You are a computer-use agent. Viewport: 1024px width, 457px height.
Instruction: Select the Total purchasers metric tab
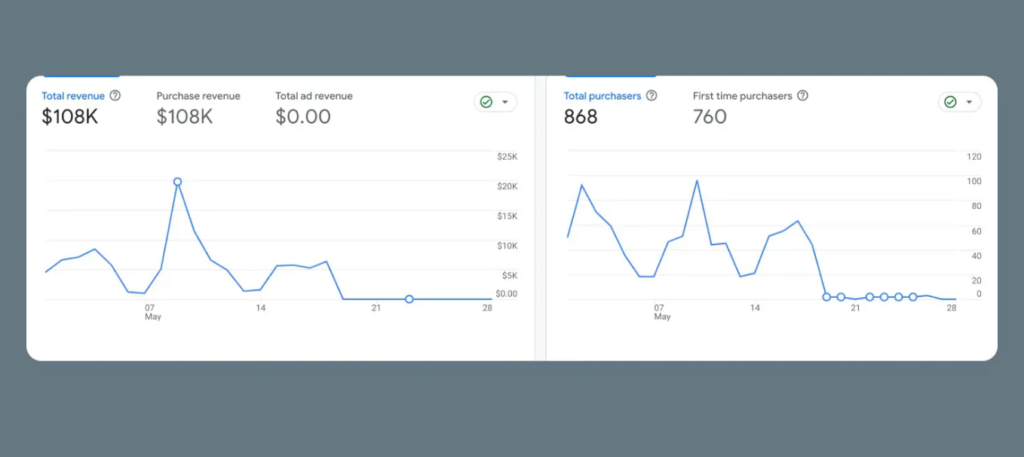[603, 96]
